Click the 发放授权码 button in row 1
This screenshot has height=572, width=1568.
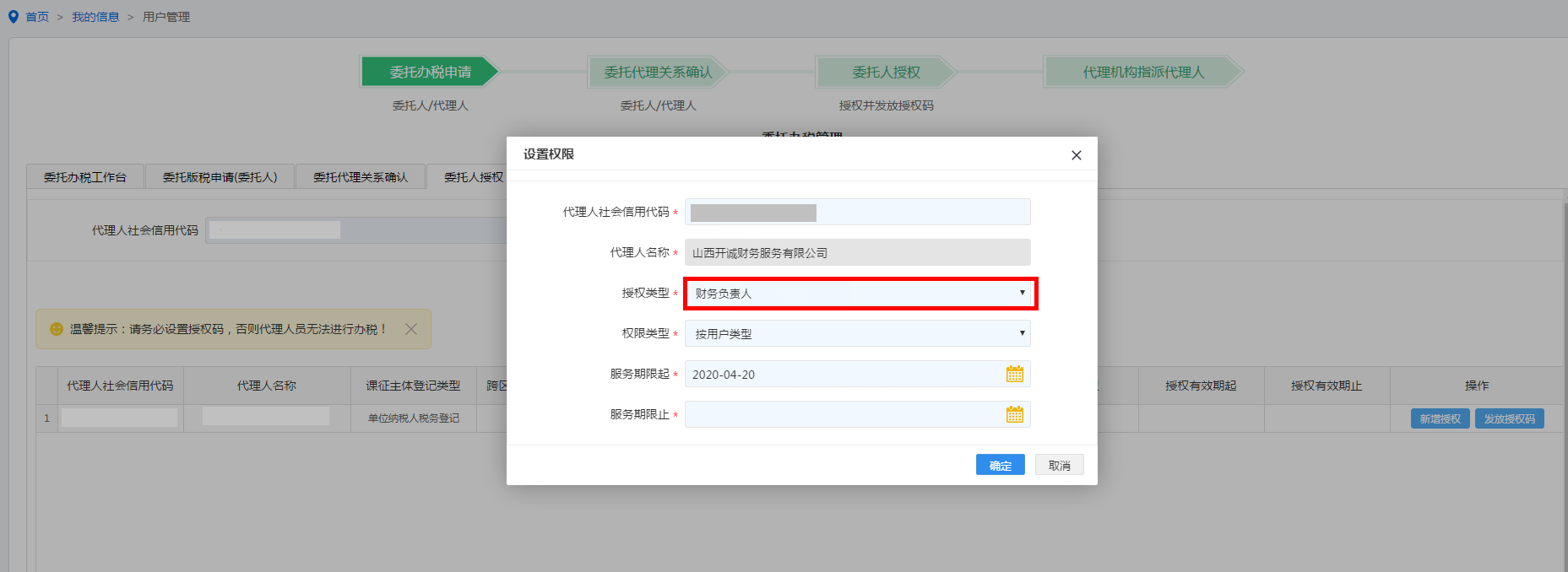point(1509,418)
